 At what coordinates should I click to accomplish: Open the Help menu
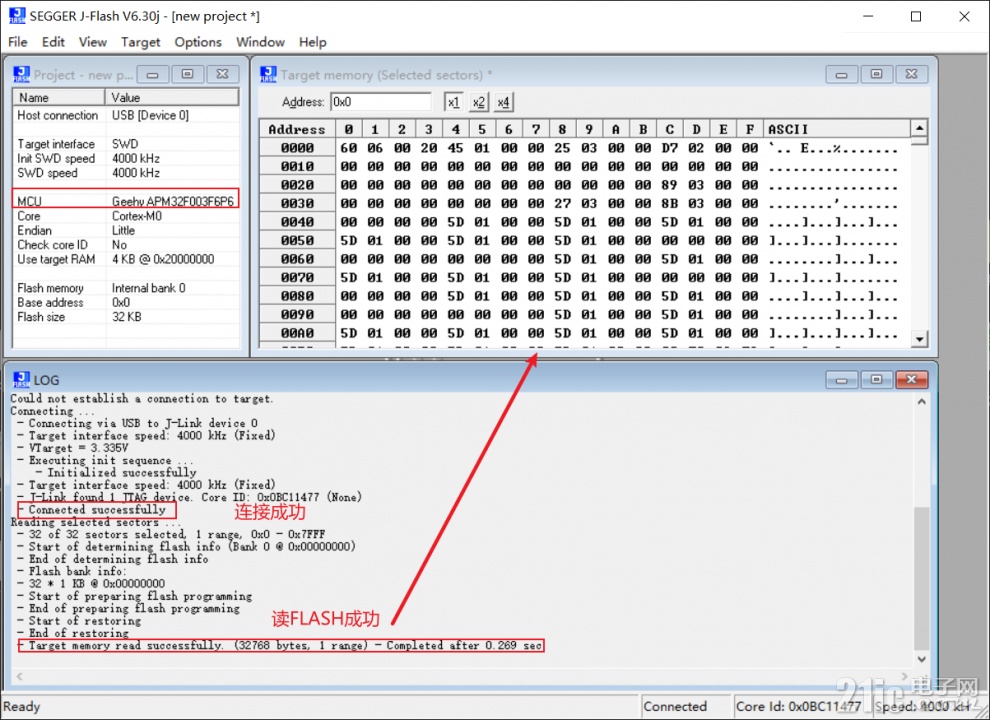313,42
